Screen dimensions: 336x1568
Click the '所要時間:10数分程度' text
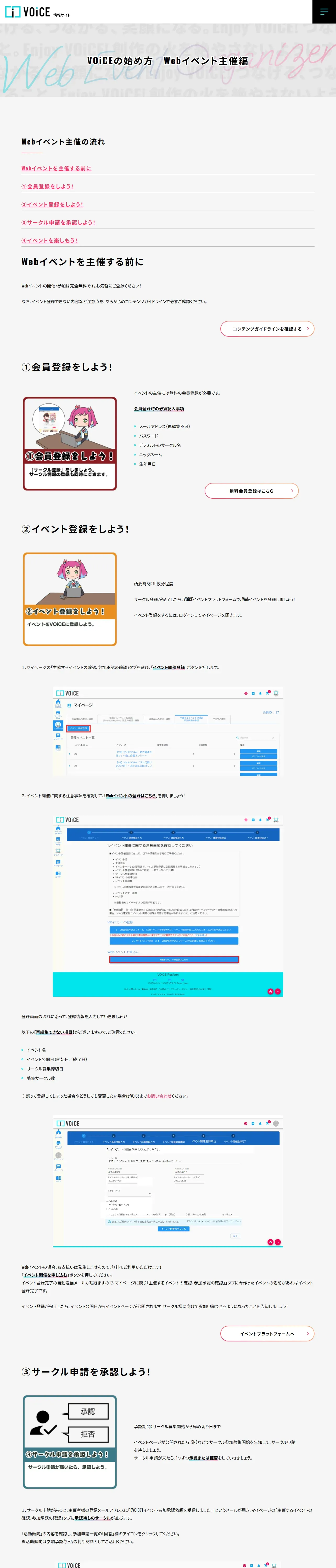point(154,584)
